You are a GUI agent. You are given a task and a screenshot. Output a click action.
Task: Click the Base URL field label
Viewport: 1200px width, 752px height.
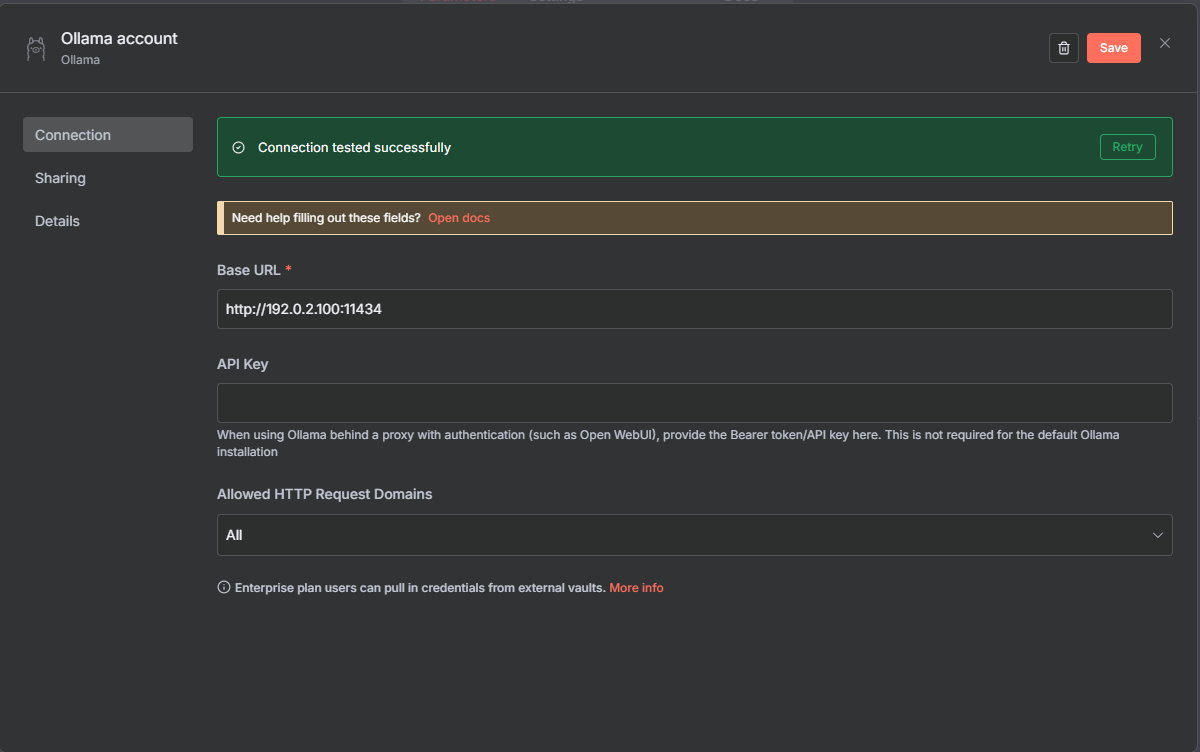point(248,270)
